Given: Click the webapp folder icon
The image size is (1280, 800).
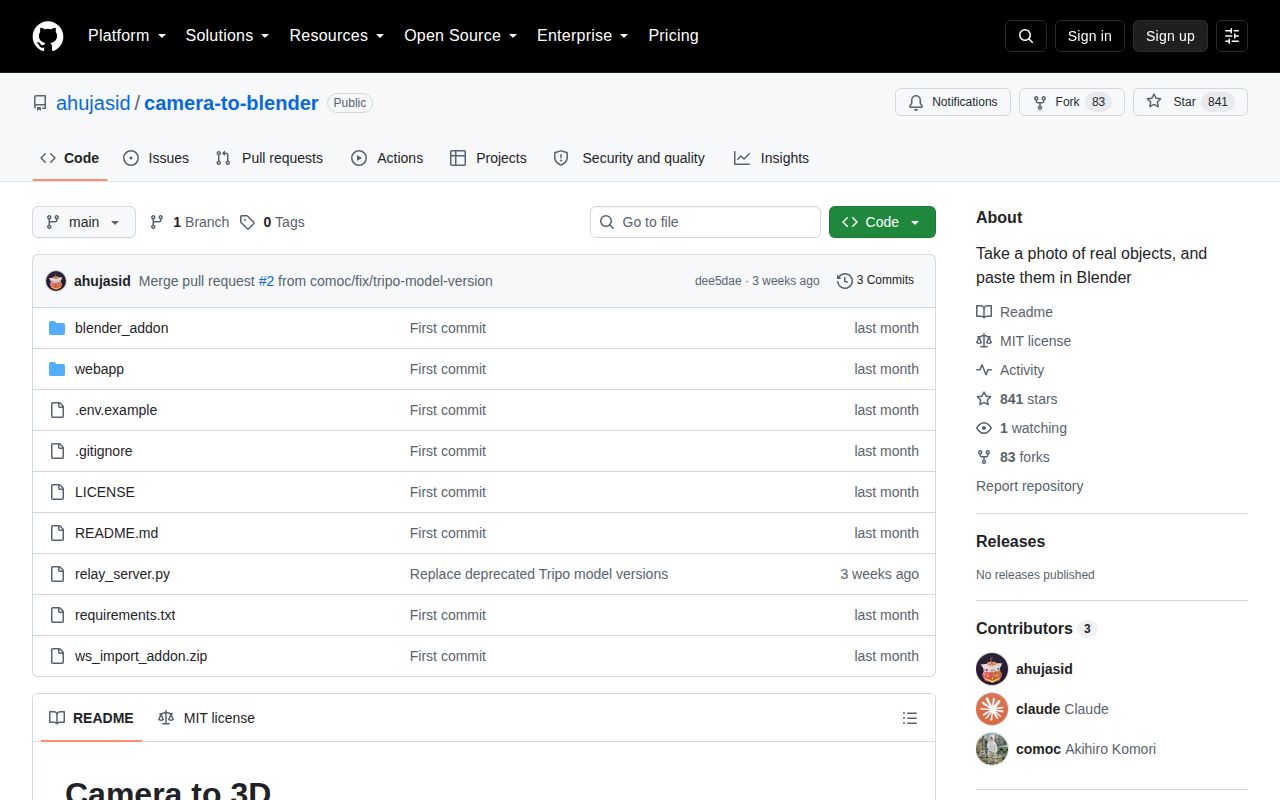Looking at the screenshot, I should coord(57,369).
